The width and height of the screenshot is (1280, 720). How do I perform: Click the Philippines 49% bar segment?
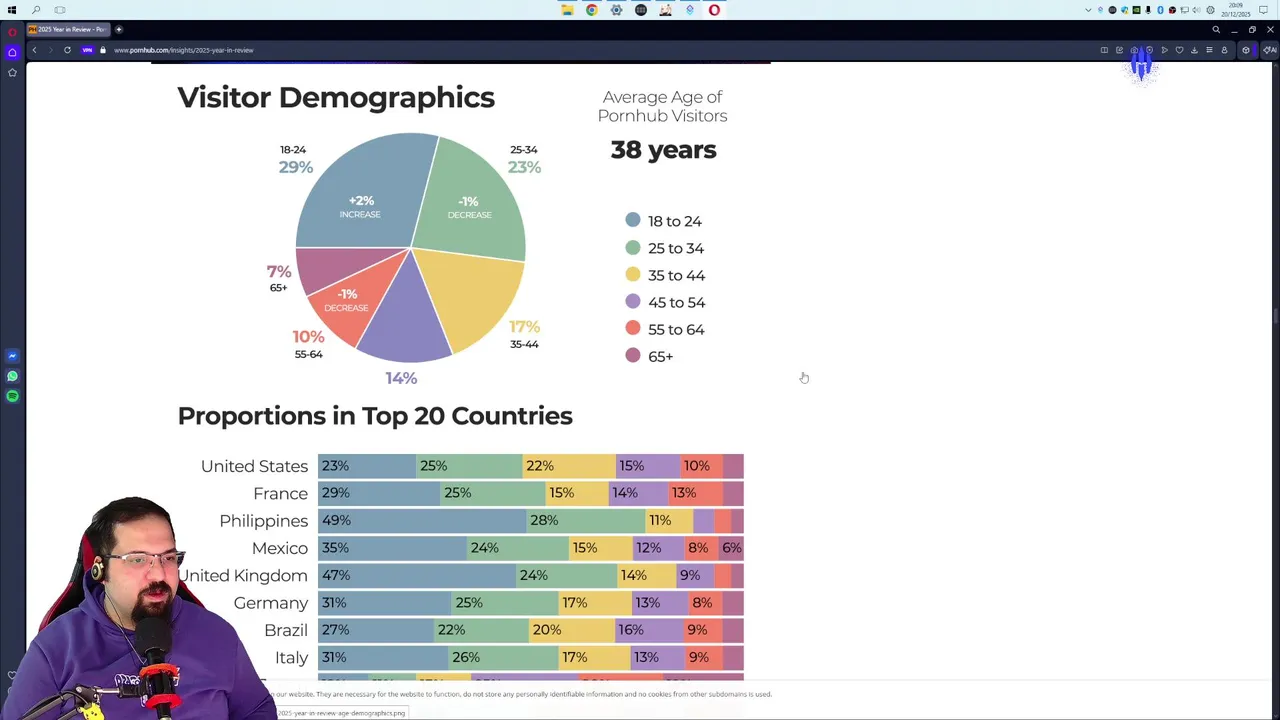tap(422, 520)
